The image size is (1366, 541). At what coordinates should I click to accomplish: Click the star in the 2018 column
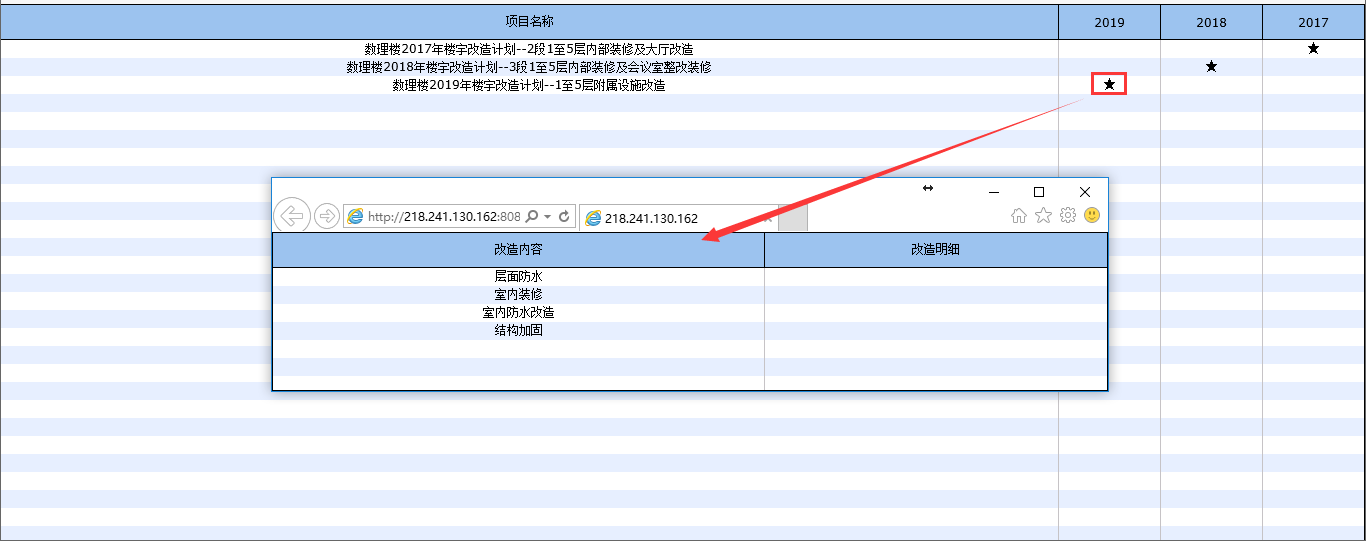pos(1211,67)
